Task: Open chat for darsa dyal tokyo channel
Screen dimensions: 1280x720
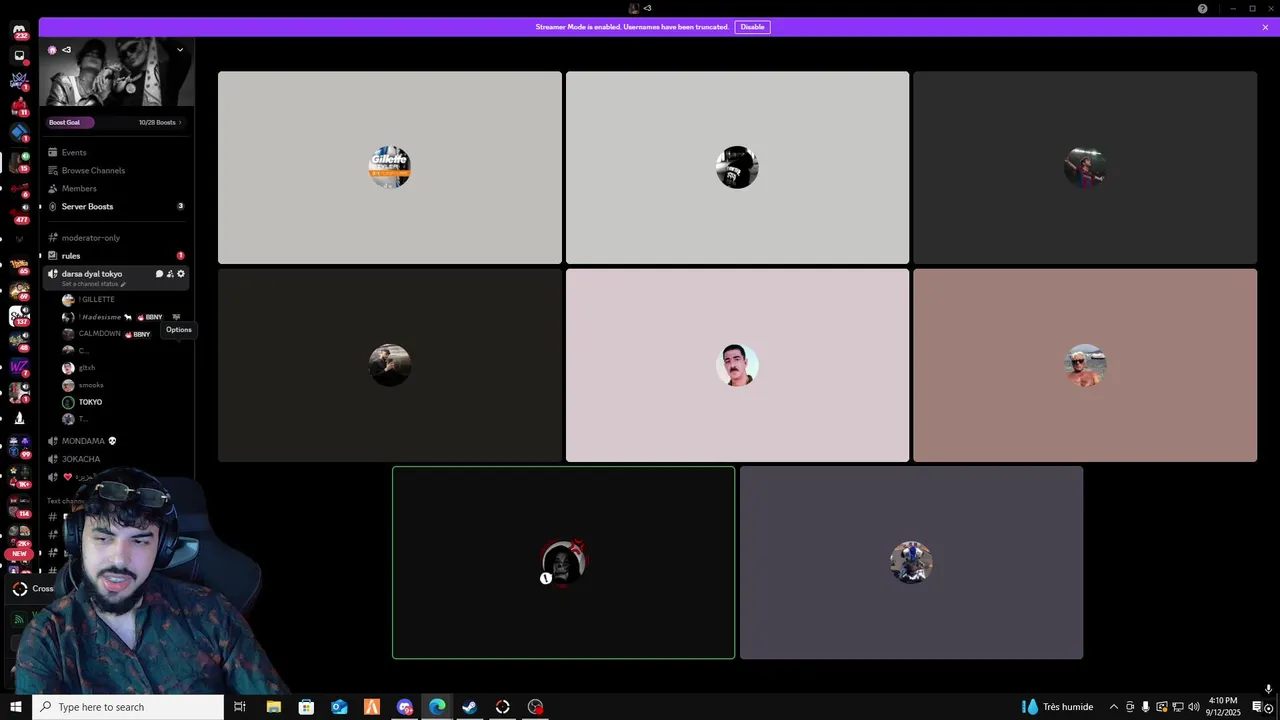Action: click(x=159, y=274)
